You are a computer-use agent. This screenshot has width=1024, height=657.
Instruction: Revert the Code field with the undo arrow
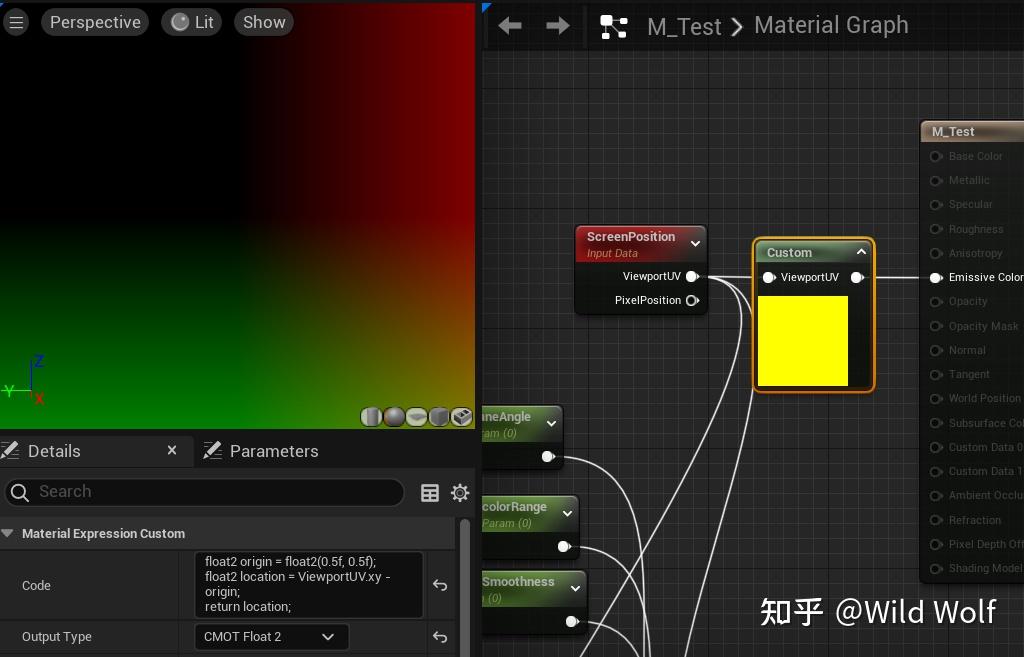[x=440, y=585]
